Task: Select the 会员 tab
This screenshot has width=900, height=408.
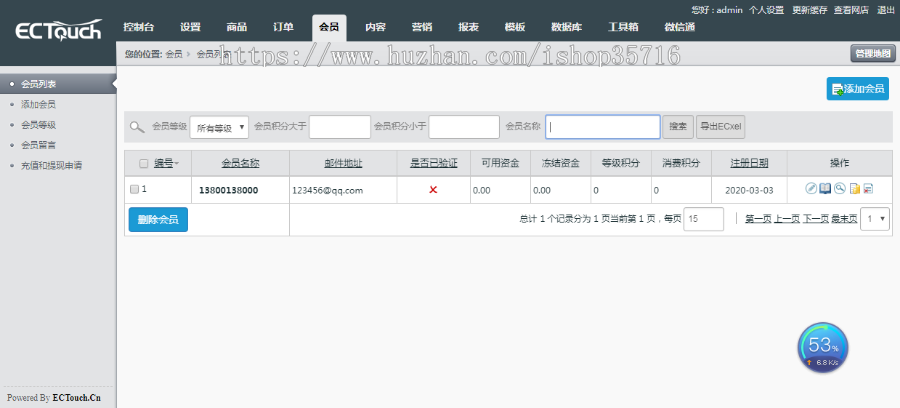Action: click(329, 28)
